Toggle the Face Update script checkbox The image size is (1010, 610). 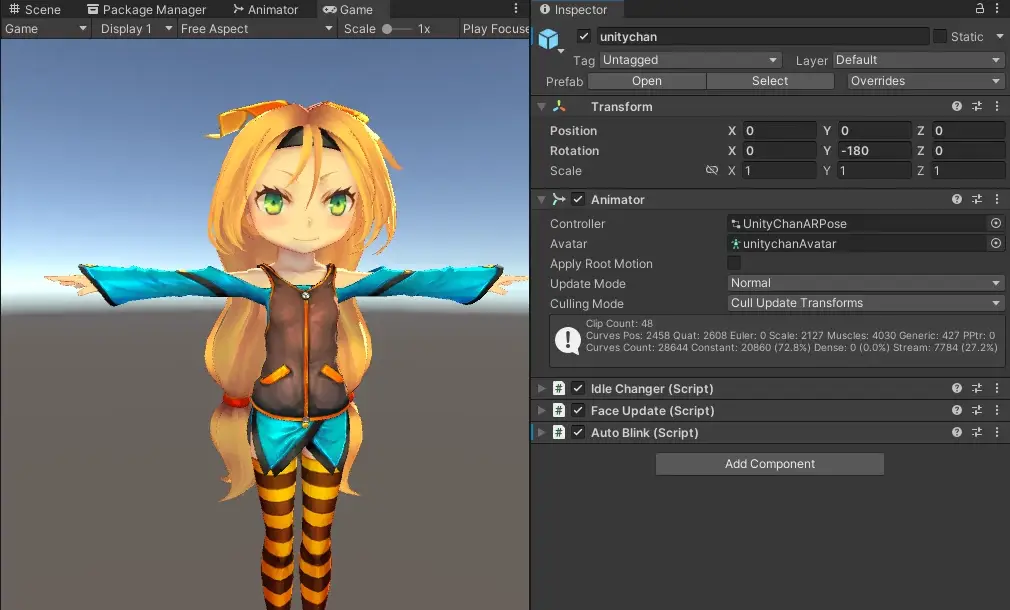click(x=578, y=410)
